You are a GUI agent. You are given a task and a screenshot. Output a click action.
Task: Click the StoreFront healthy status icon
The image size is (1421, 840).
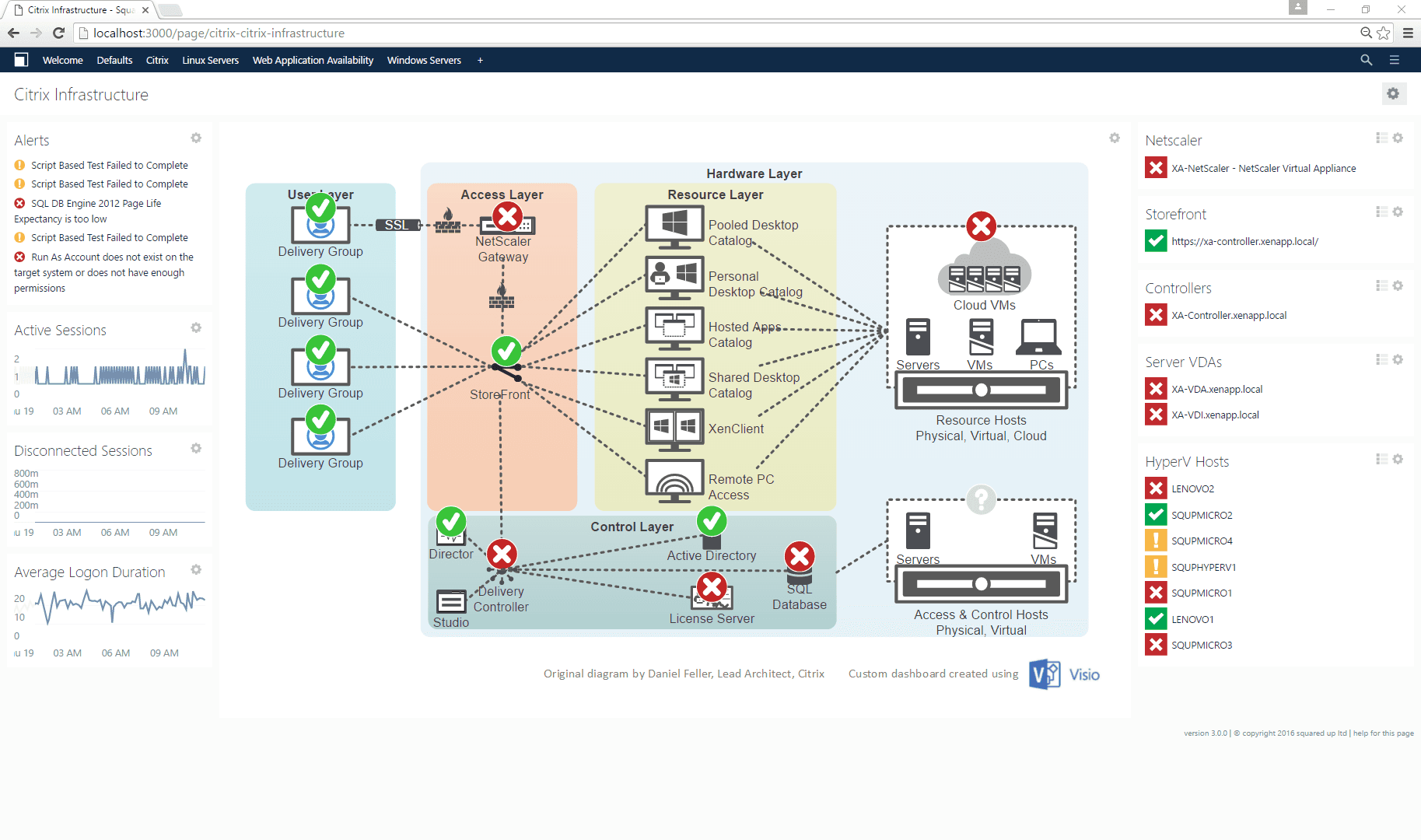pos(506,352)
